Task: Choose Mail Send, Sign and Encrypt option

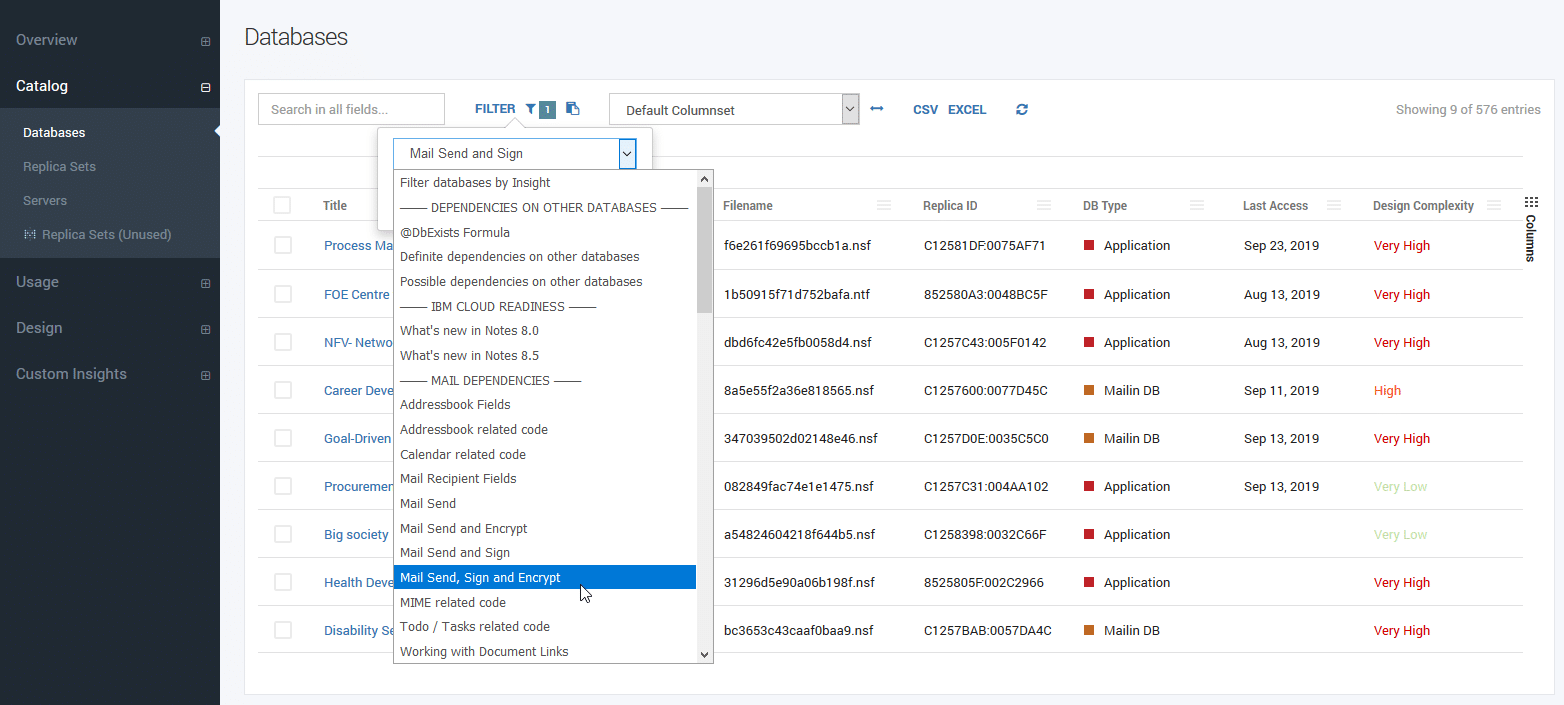Action: [480, 578]
